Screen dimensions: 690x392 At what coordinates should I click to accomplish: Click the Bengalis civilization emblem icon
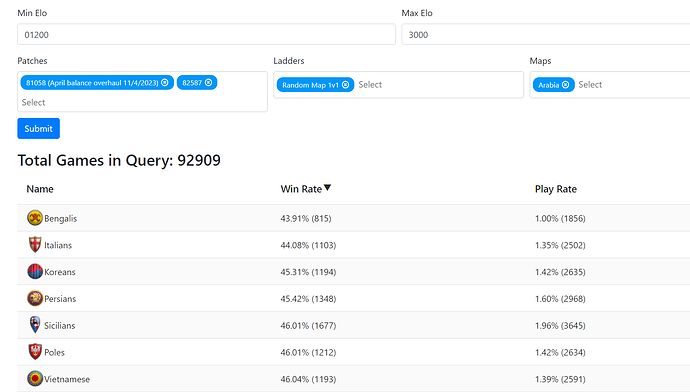pyautogui.click(x=35, y=218)
